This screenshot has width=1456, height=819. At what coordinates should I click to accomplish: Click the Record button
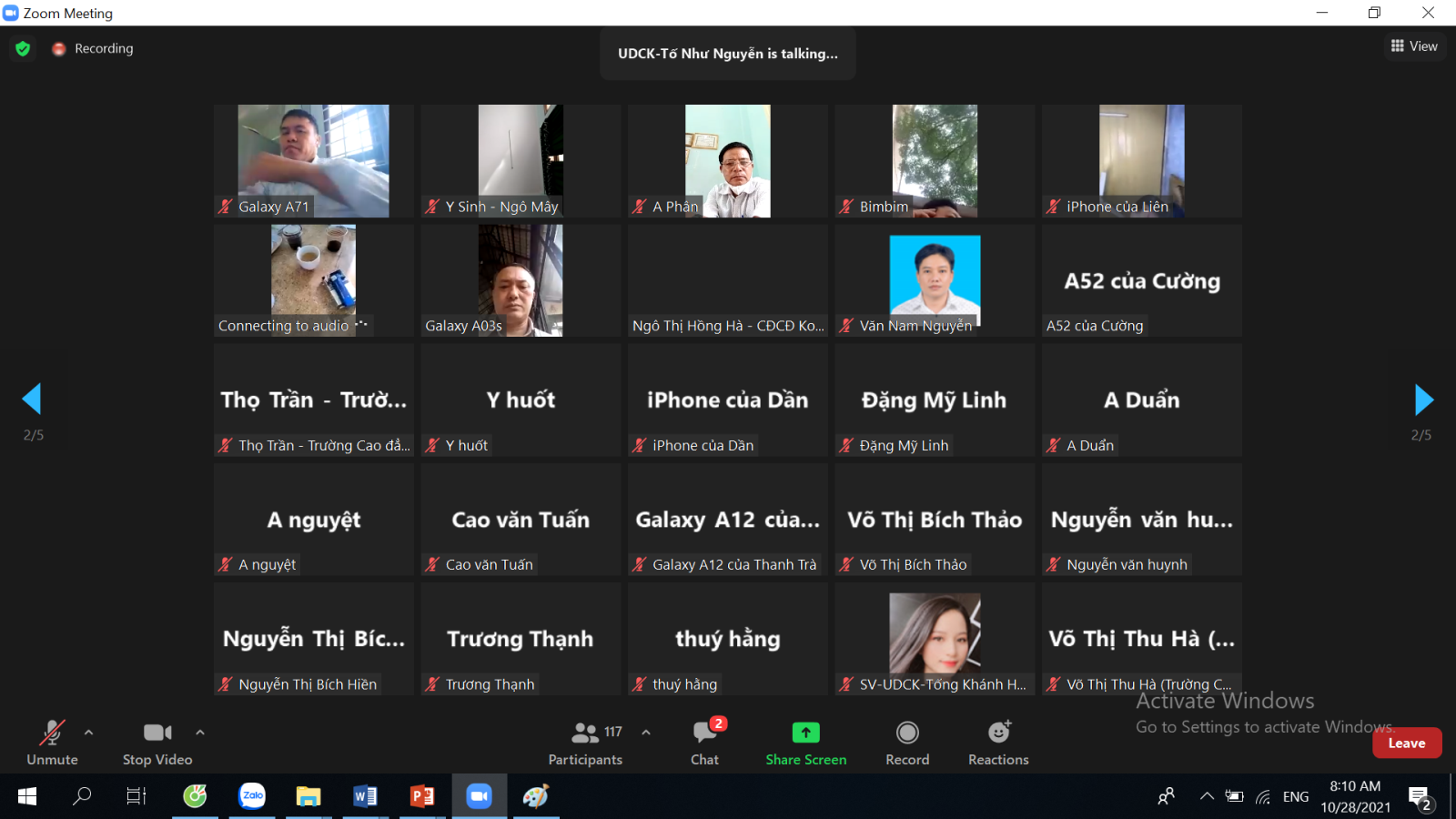[907, 743]
